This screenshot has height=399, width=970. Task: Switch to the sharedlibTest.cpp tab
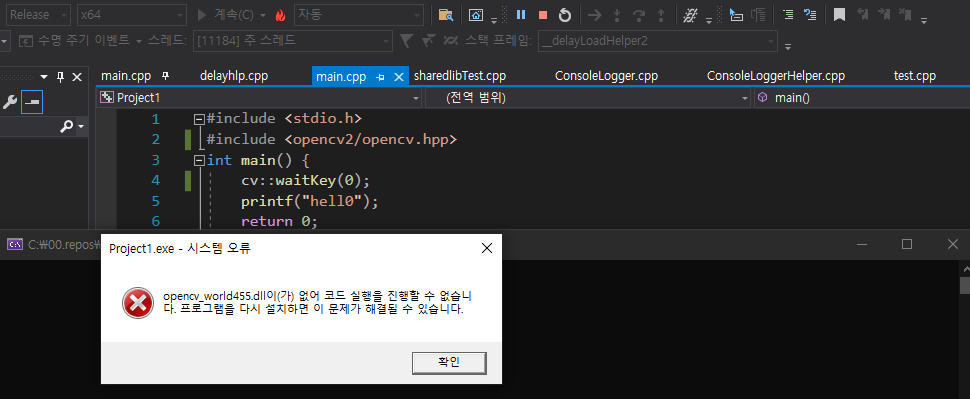[460, 76]
